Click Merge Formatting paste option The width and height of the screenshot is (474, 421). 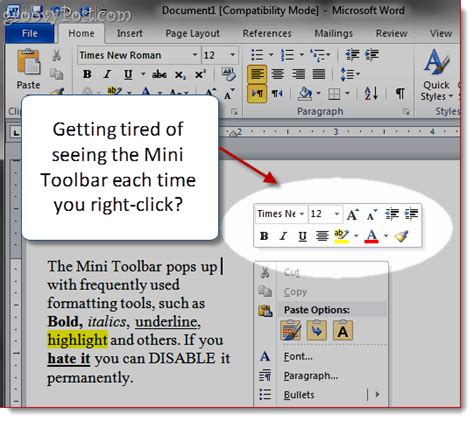(x=316, y=330)
